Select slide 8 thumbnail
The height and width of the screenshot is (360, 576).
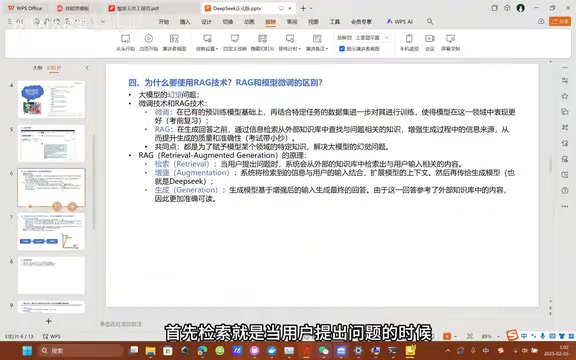(51, 275)
